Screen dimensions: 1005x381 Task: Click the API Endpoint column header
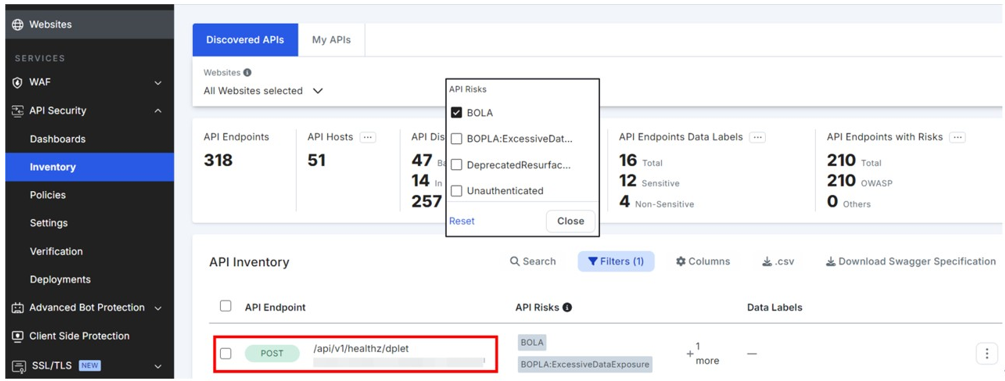(x=275, y=307)
